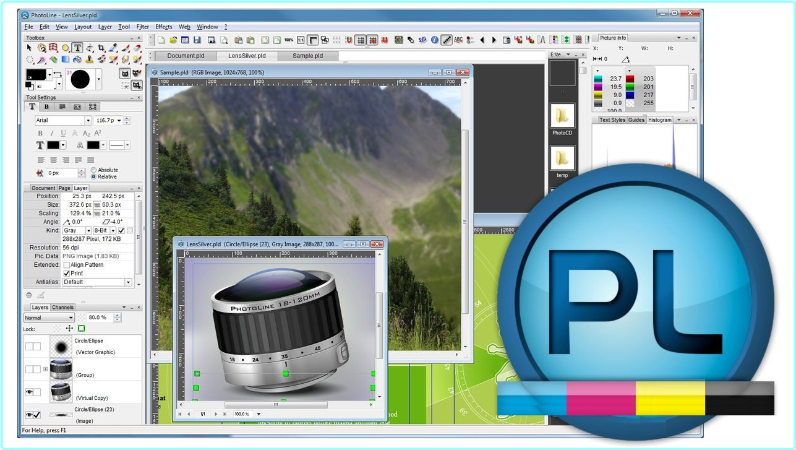This screenshot has height=450, width=796.
Task: Open the Layer menu
Action: pyautogui.click(x=105, y=26)
